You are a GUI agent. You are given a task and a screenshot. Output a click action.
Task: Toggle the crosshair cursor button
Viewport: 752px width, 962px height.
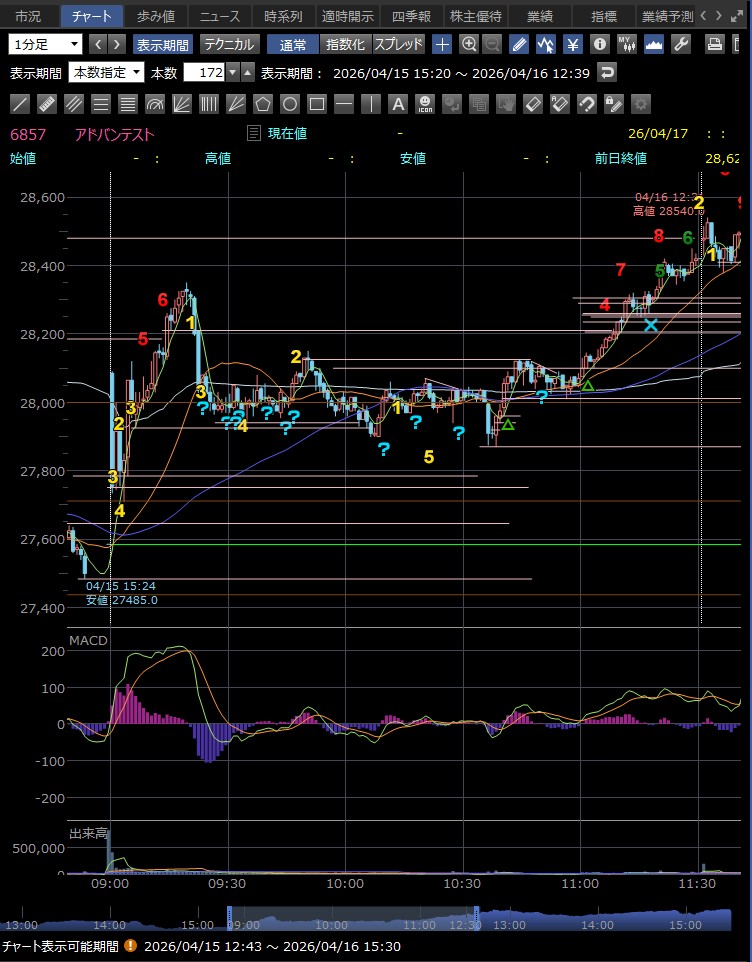[x=442, y=44]
